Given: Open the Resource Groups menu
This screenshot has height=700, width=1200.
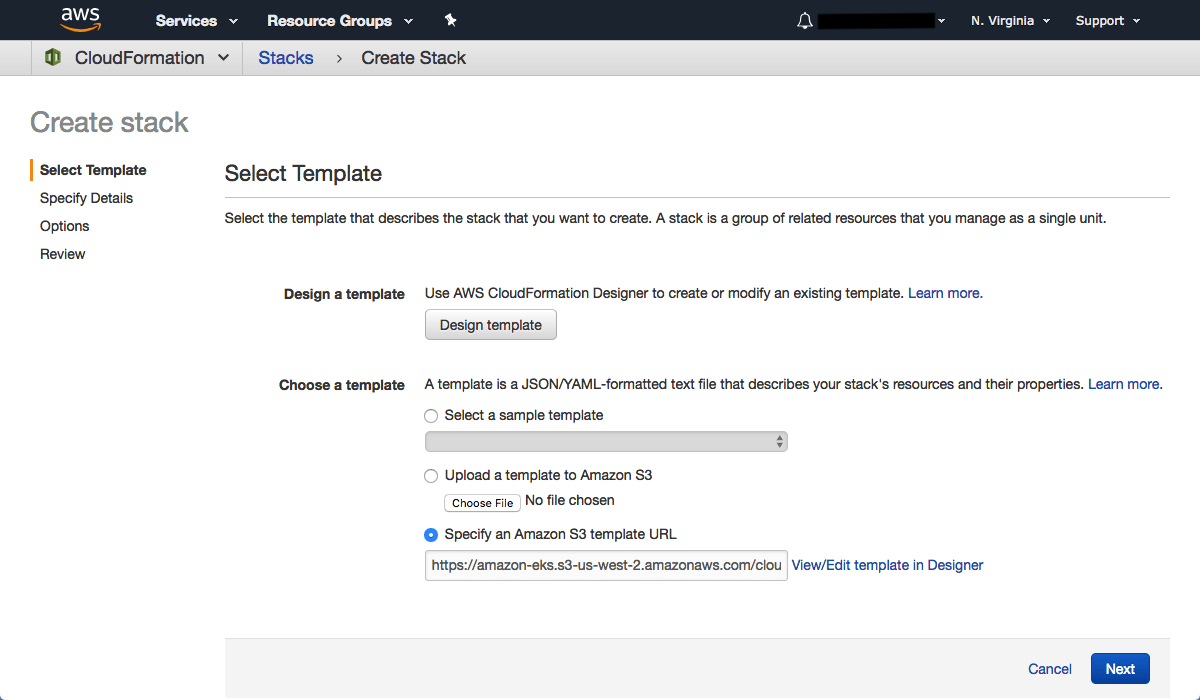Looking at the screenshot, I should pos(340,20).
